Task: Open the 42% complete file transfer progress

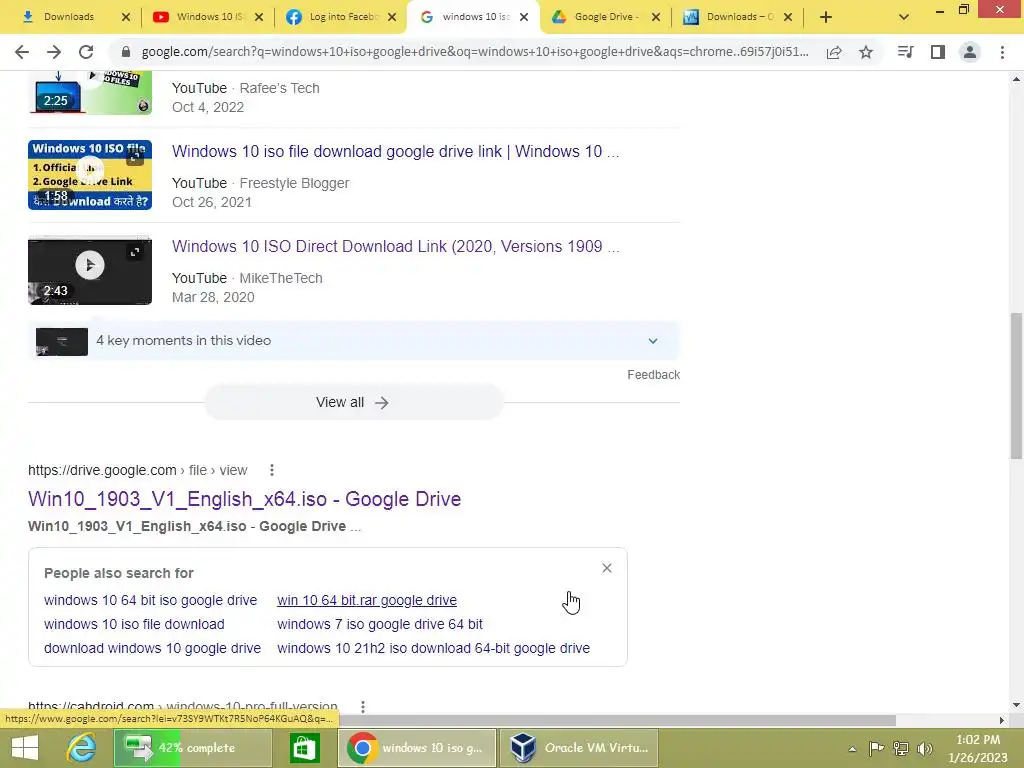Action: tap(193, 748)
